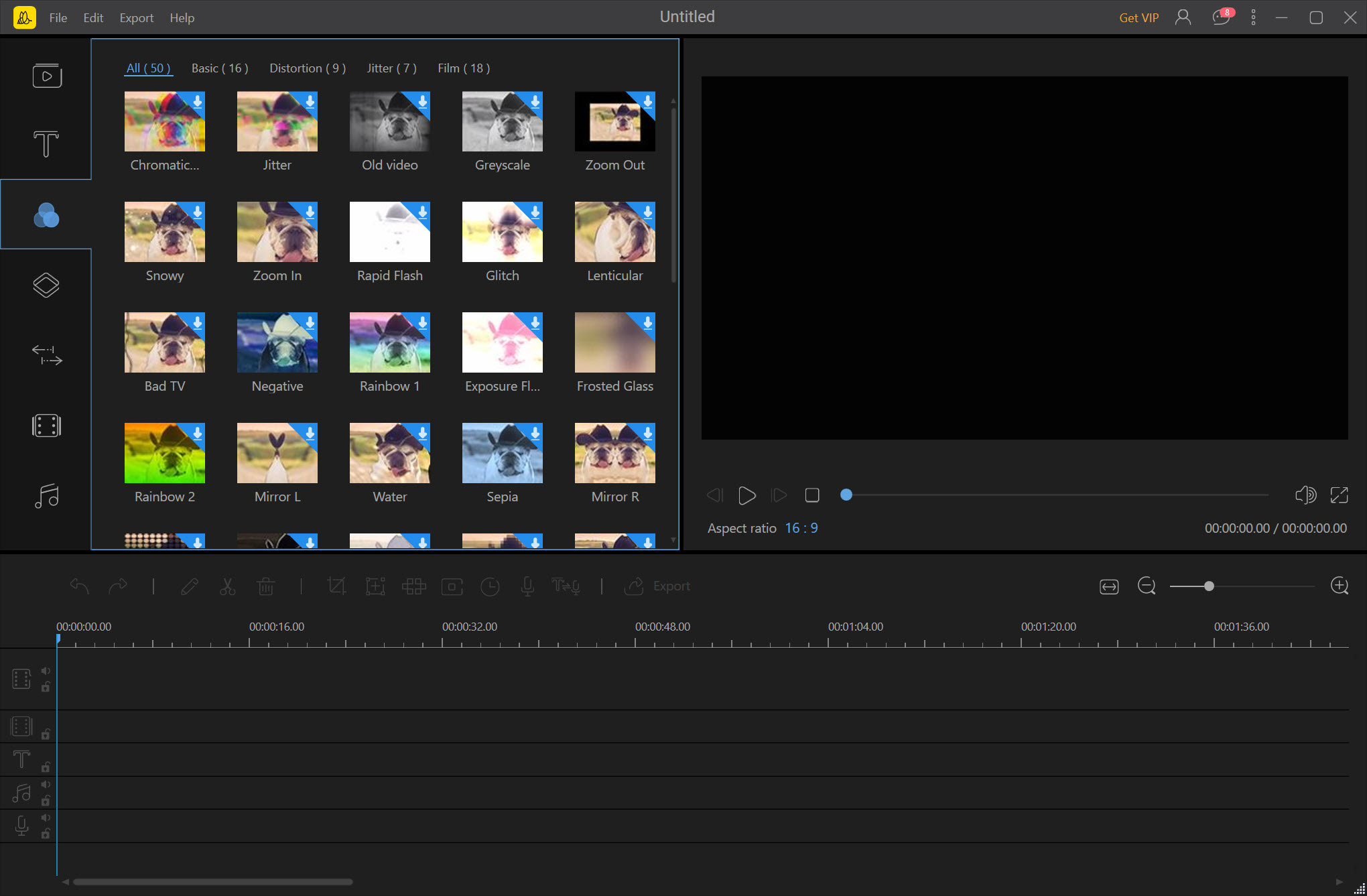The image size is (1367, 896).
Task: Toggle lock on the text track
Action: (46, 767)
